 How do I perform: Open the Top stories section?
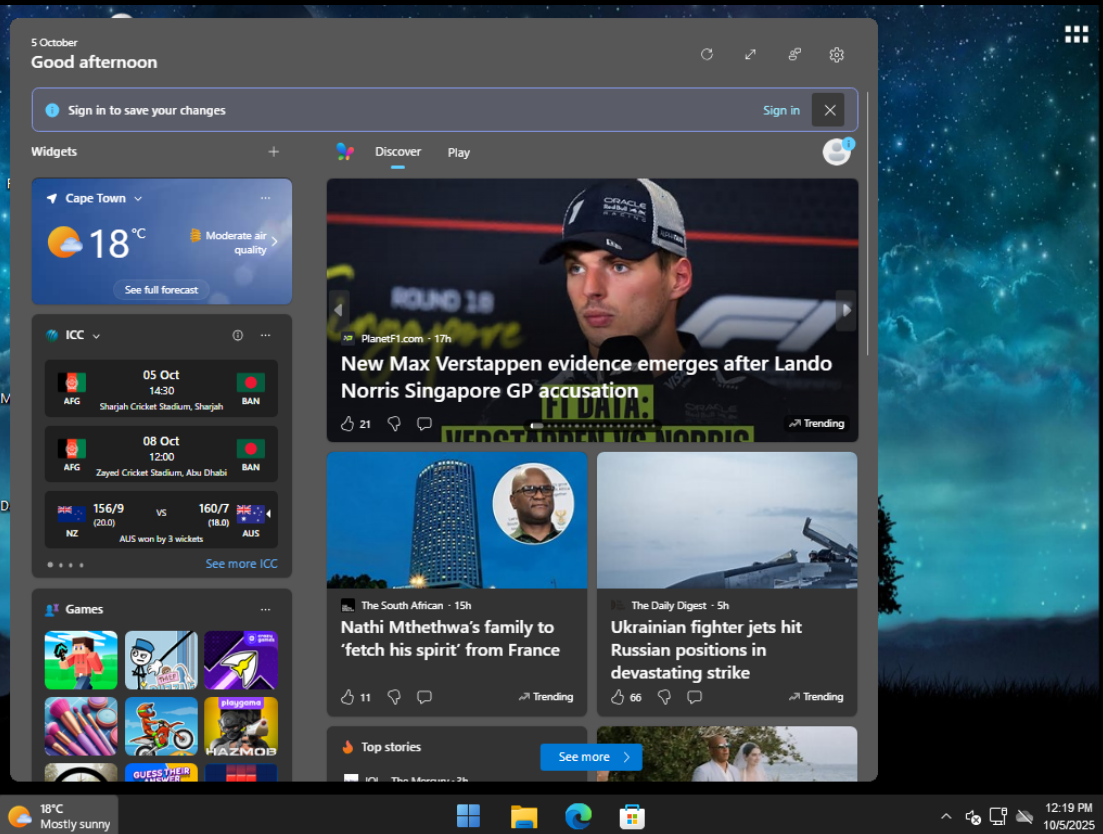click(391, 747)
